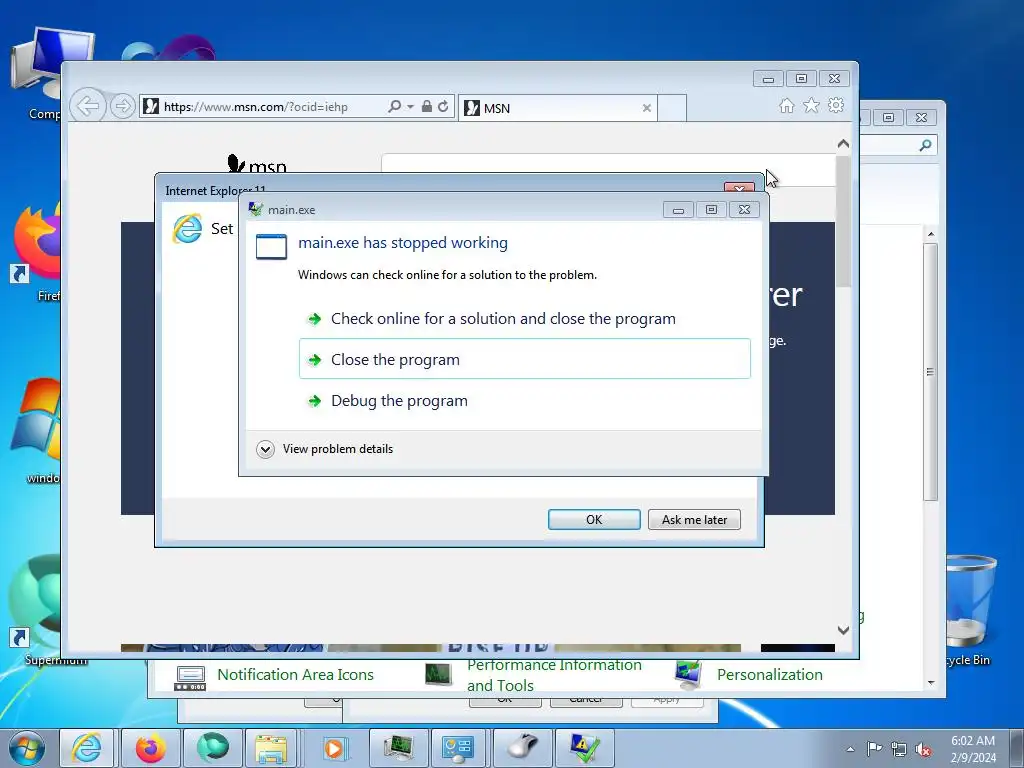Viewport: 1024px width, 768px height.
Task: Open Windows logo desktop shortcut
Action: (37, 431)
